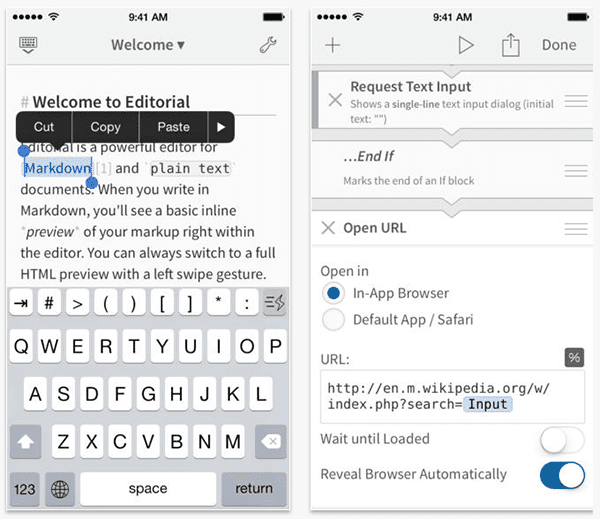
Task: Tap the Welcome to Editorial heading
Action: [x=111, y=102]
